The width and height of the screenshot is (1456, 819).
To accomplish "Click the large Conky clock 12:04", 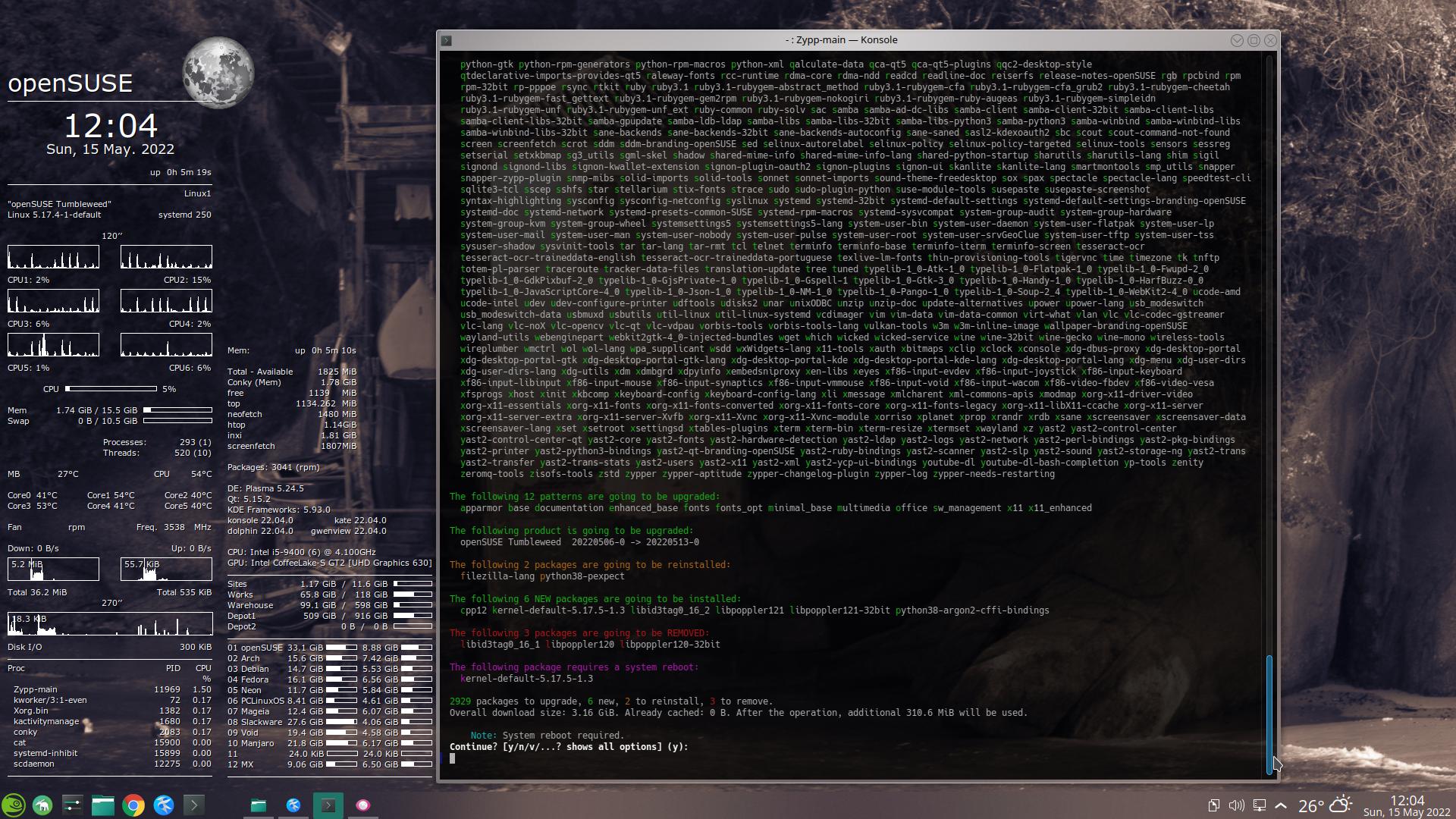I will coord(111,126).
